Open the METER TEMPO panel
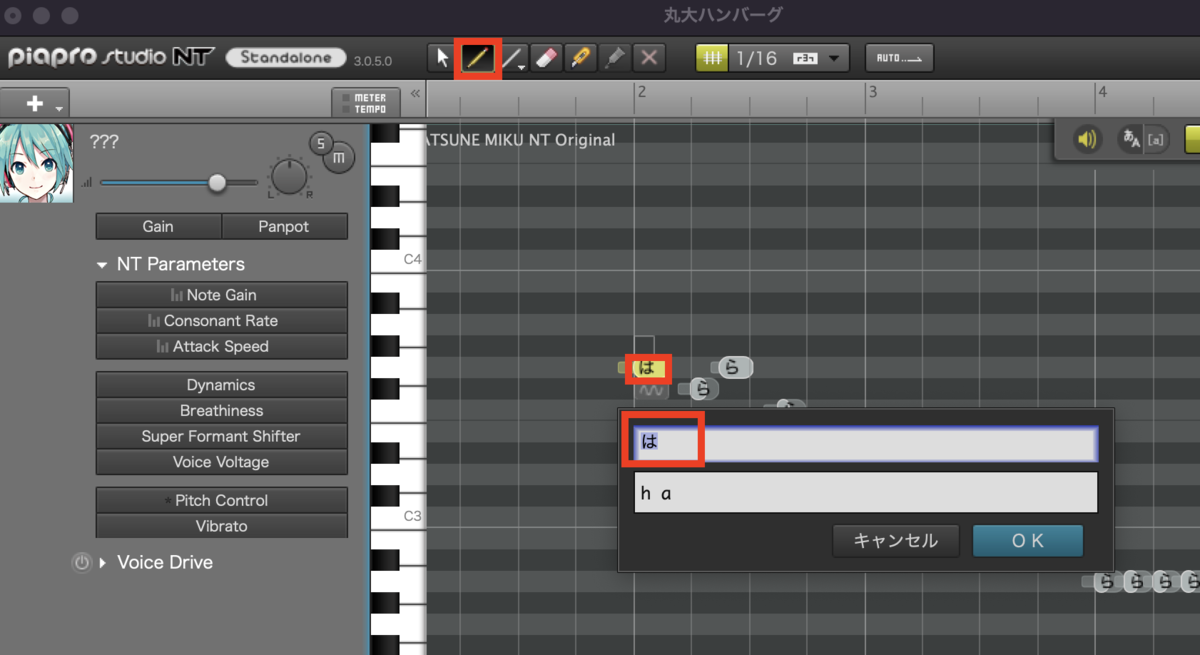1200x655 pixels. [x=364, y=100]
